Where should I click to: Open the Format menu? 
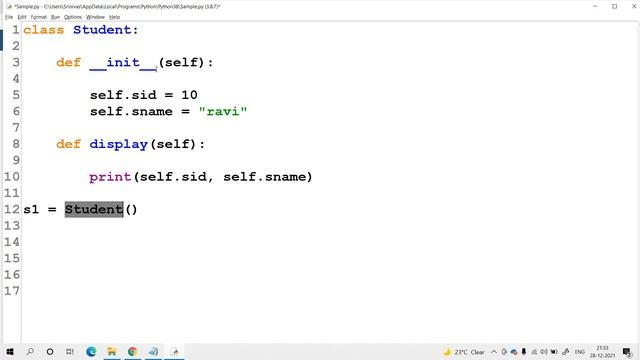coord(39,17)
